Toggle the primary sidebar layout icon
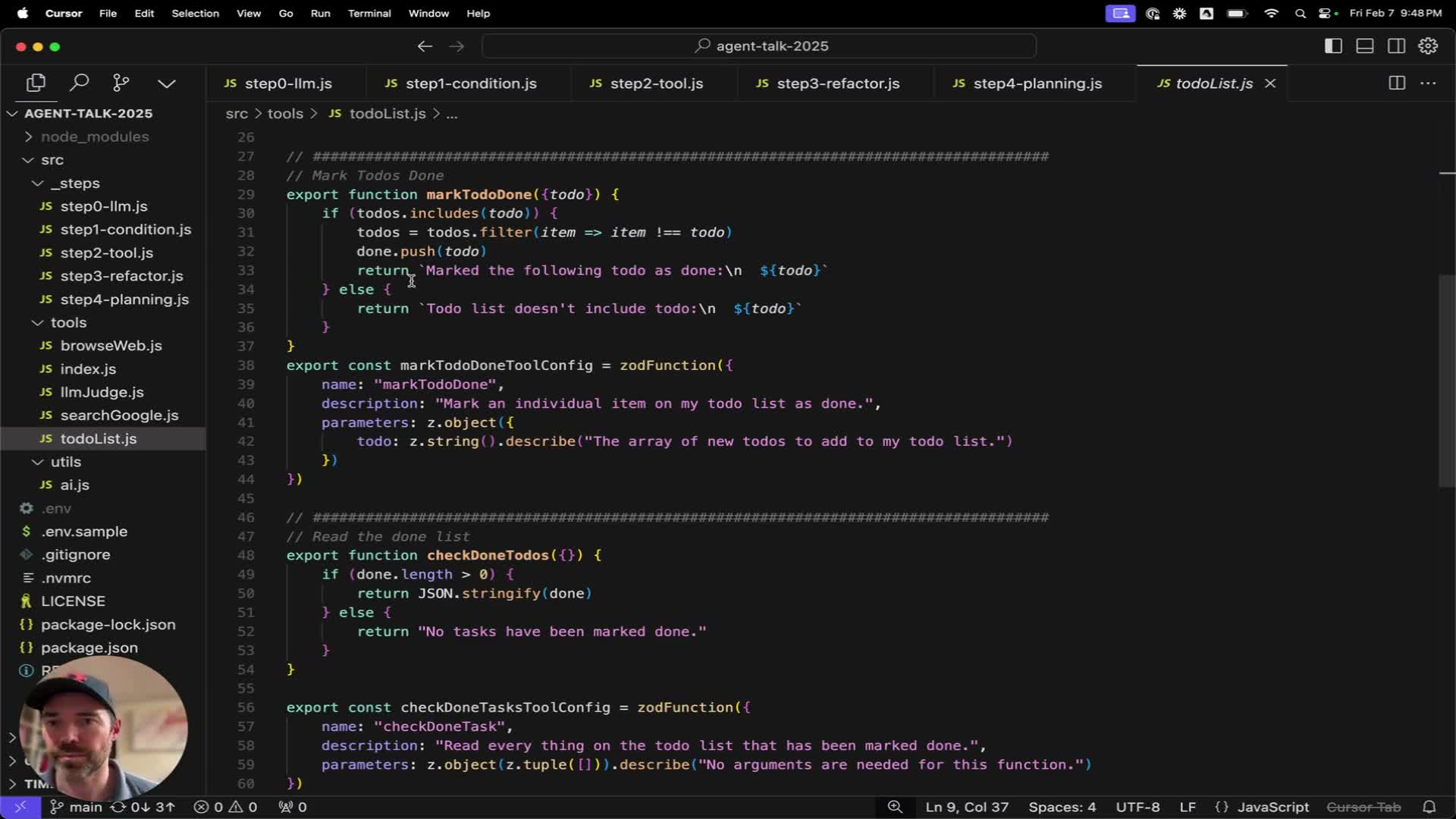This screenshot has height=819, width=1456. pos(1333,46)
